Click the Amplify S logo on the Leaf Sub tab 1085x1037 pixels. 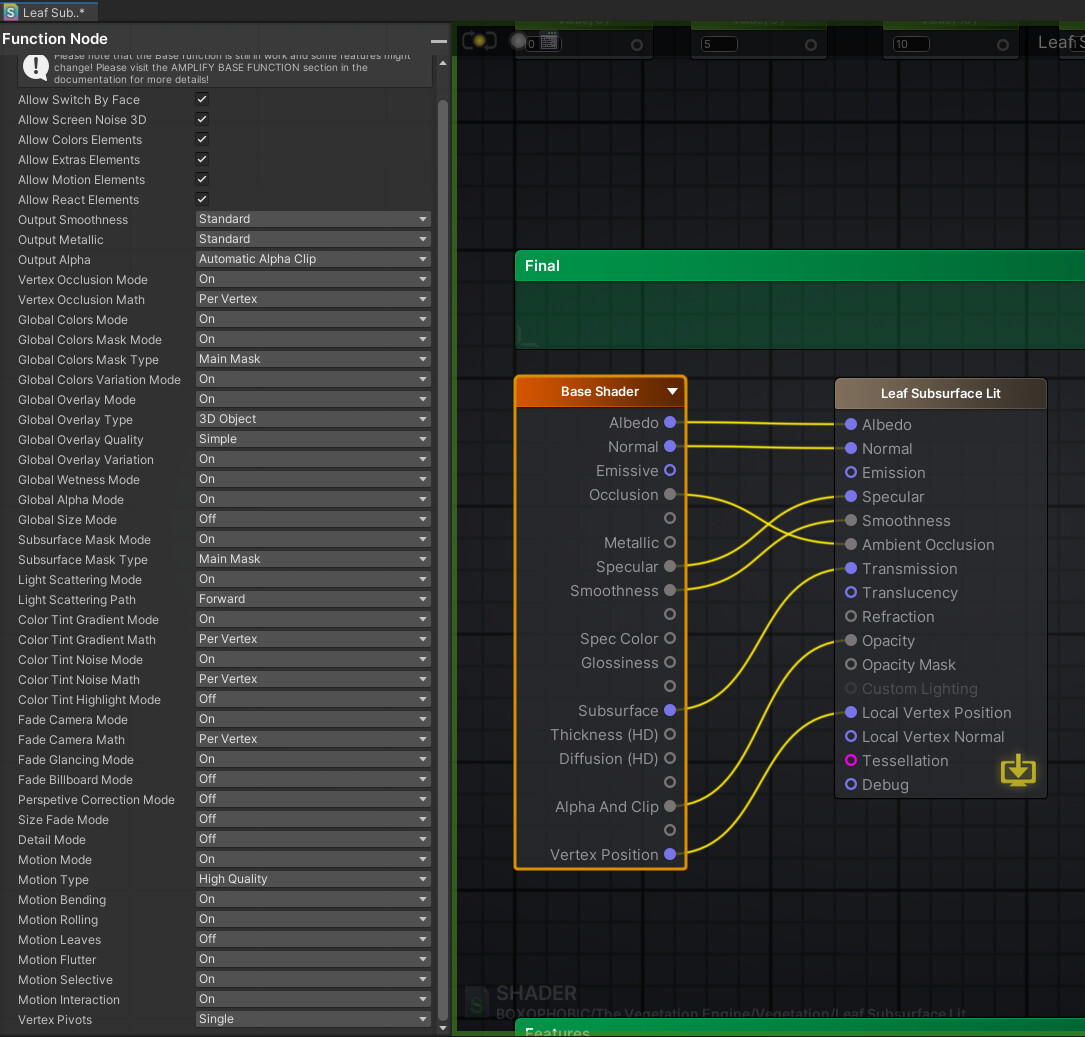pyautogui.click(x=11, y=11)
